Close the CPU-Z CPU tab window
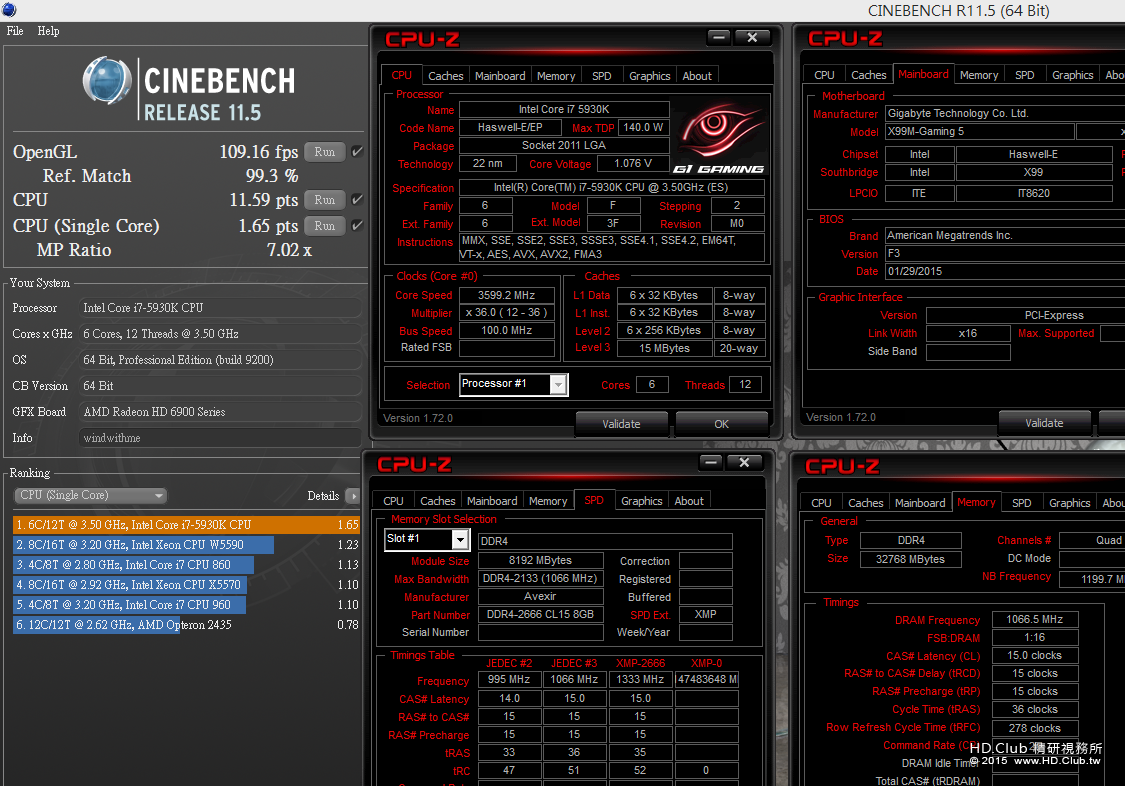Viewport: 1125px width, 786px height. [752, 37]
